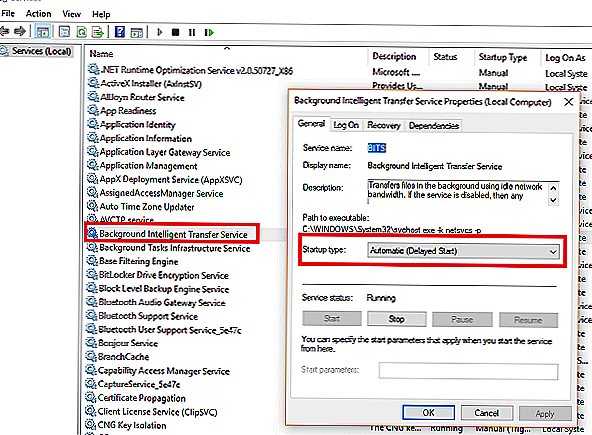The height and width of the screenshot is (435, 592).
Task: Click the blue Help question mark icon
Action: (120, 32)
